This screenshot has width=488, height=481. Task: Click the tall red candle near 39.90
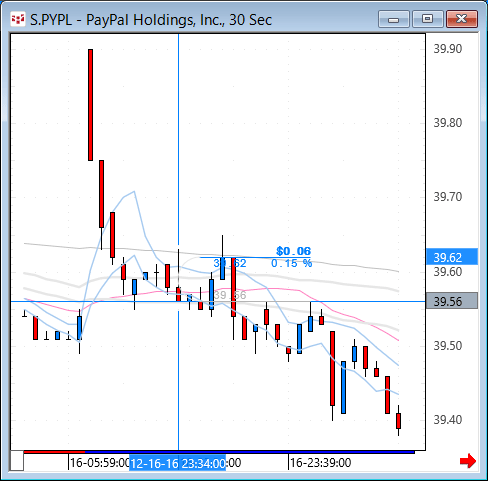pos(90,105)
